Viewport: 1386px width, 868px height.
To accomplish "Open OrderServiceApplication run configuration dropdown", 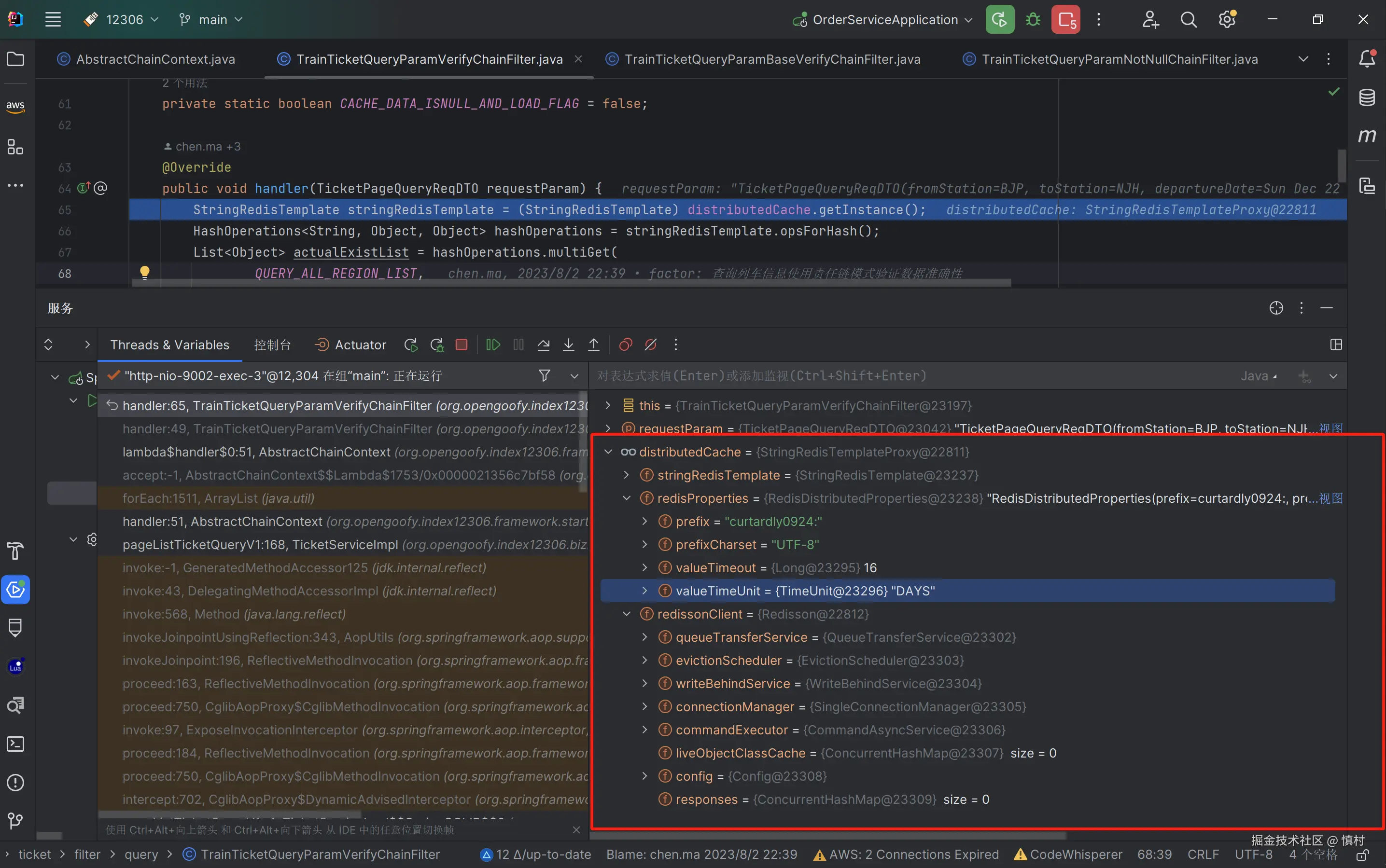I will 884,19.
